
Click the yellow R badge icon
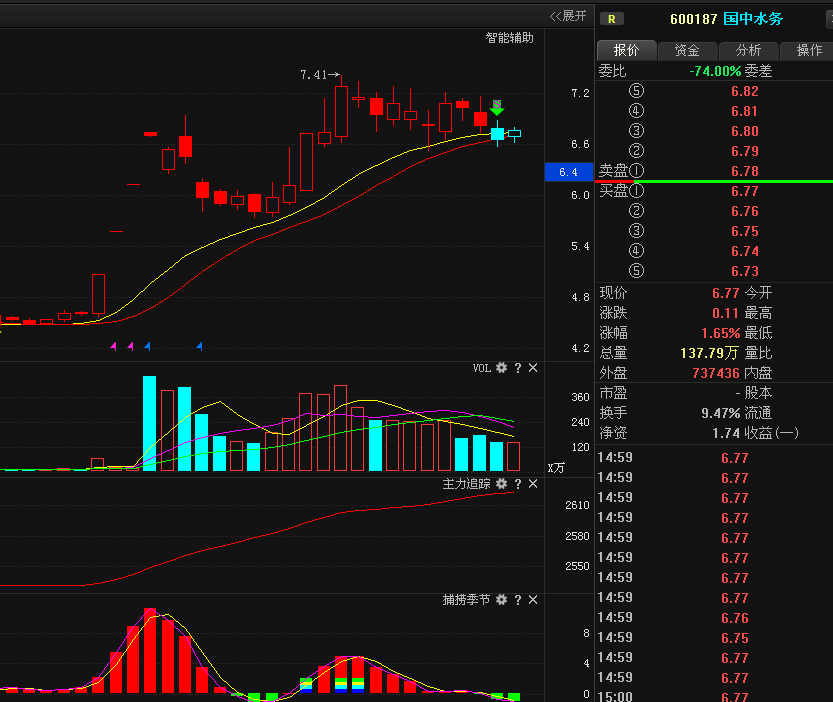point(610,19)
